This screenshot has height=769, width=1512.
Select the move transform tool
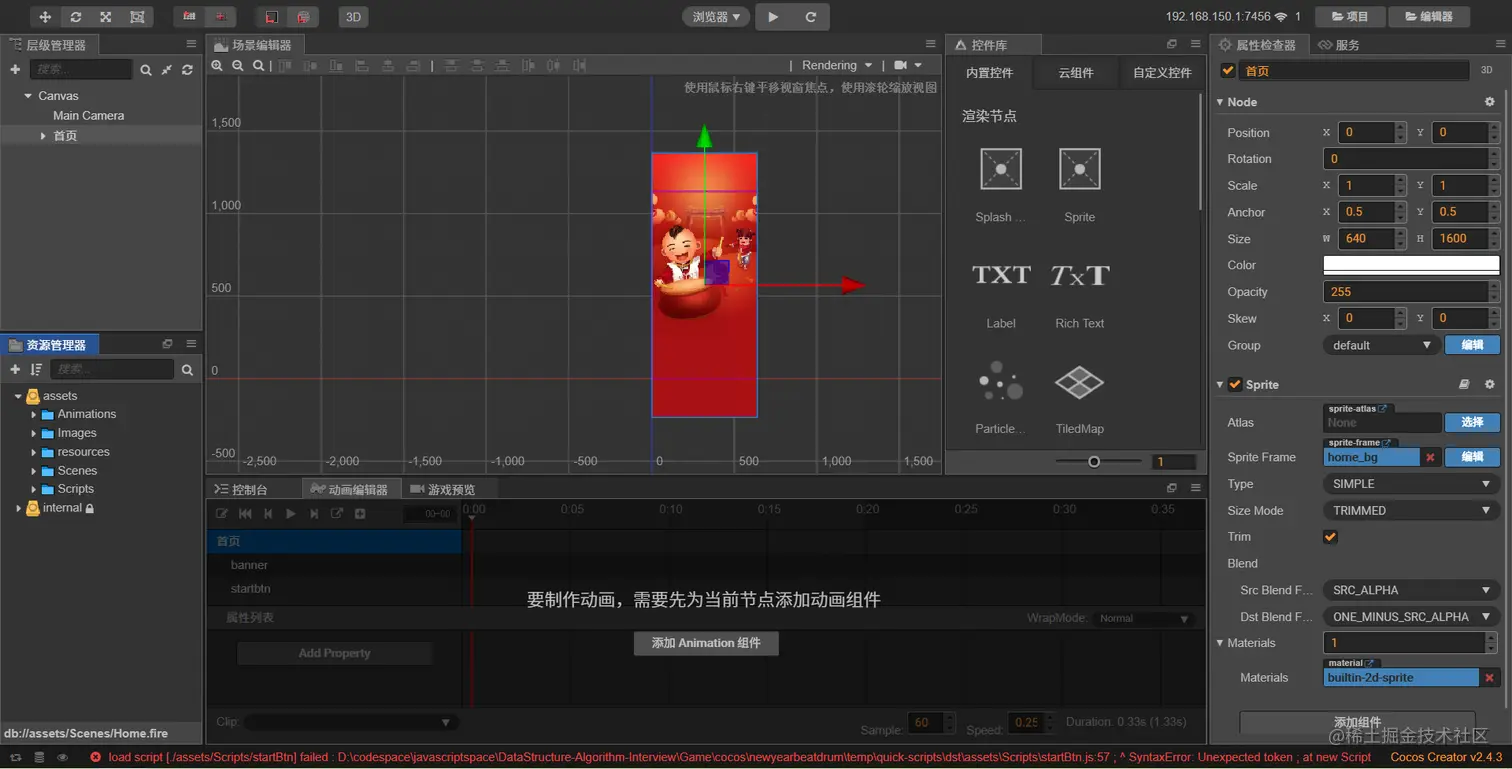(x=45, y=17)
